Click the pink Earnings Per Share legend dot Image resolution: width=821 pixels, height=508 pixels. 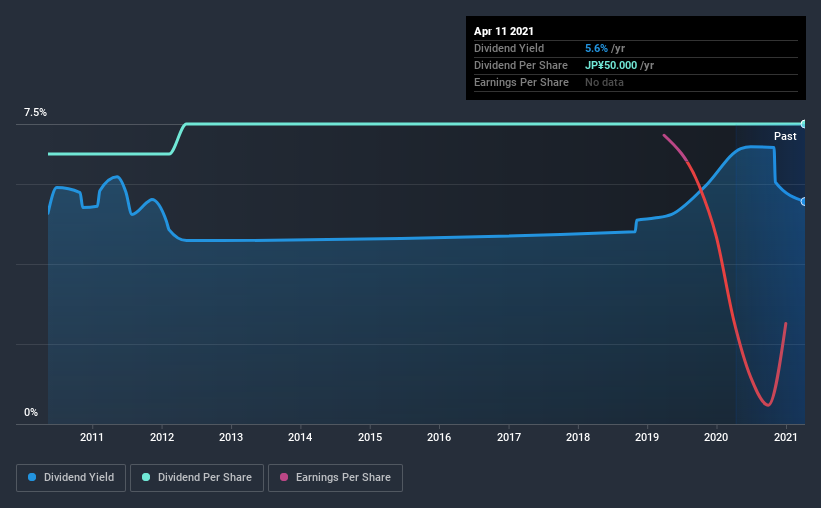pyautogui.click(x=284, y=477)
